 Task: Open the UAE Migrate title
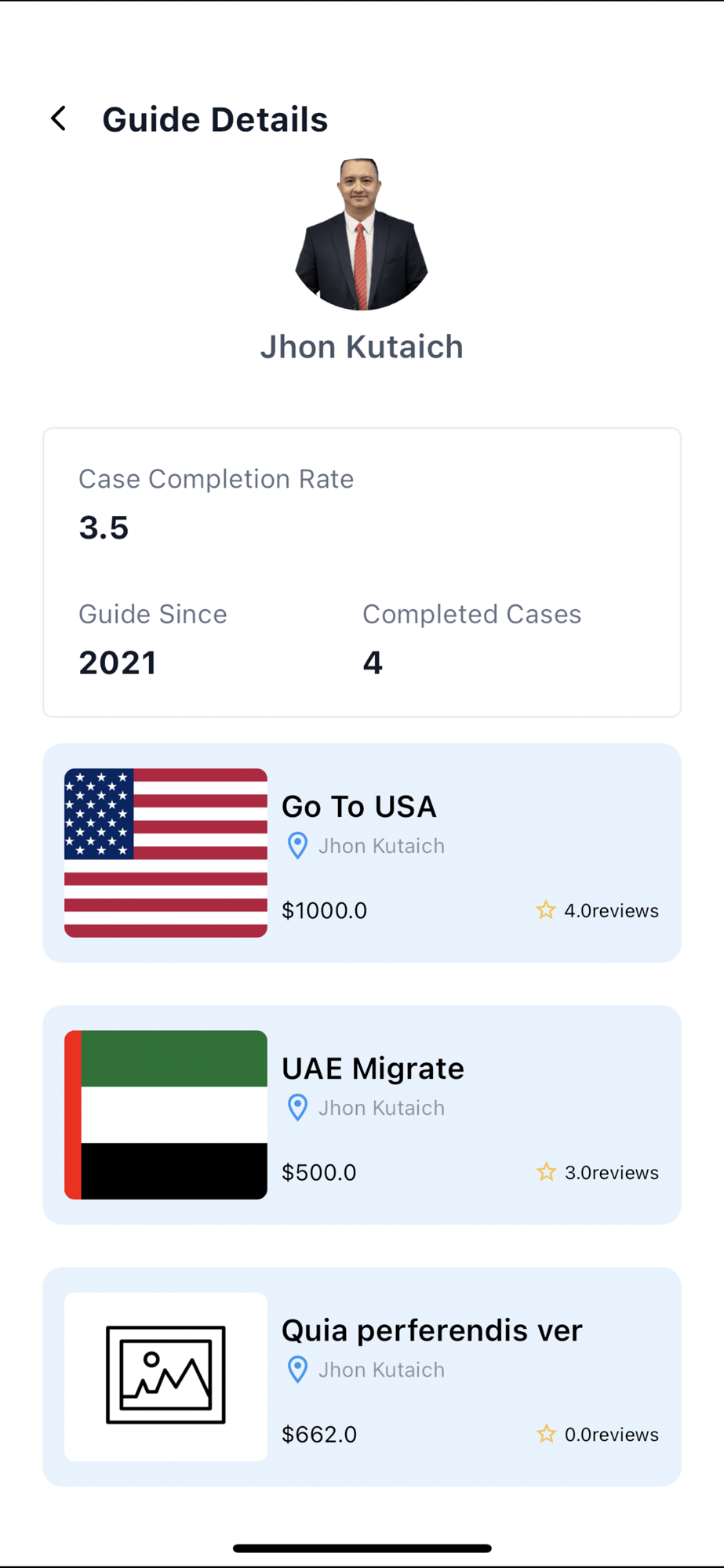click(x=373, y=1069)
